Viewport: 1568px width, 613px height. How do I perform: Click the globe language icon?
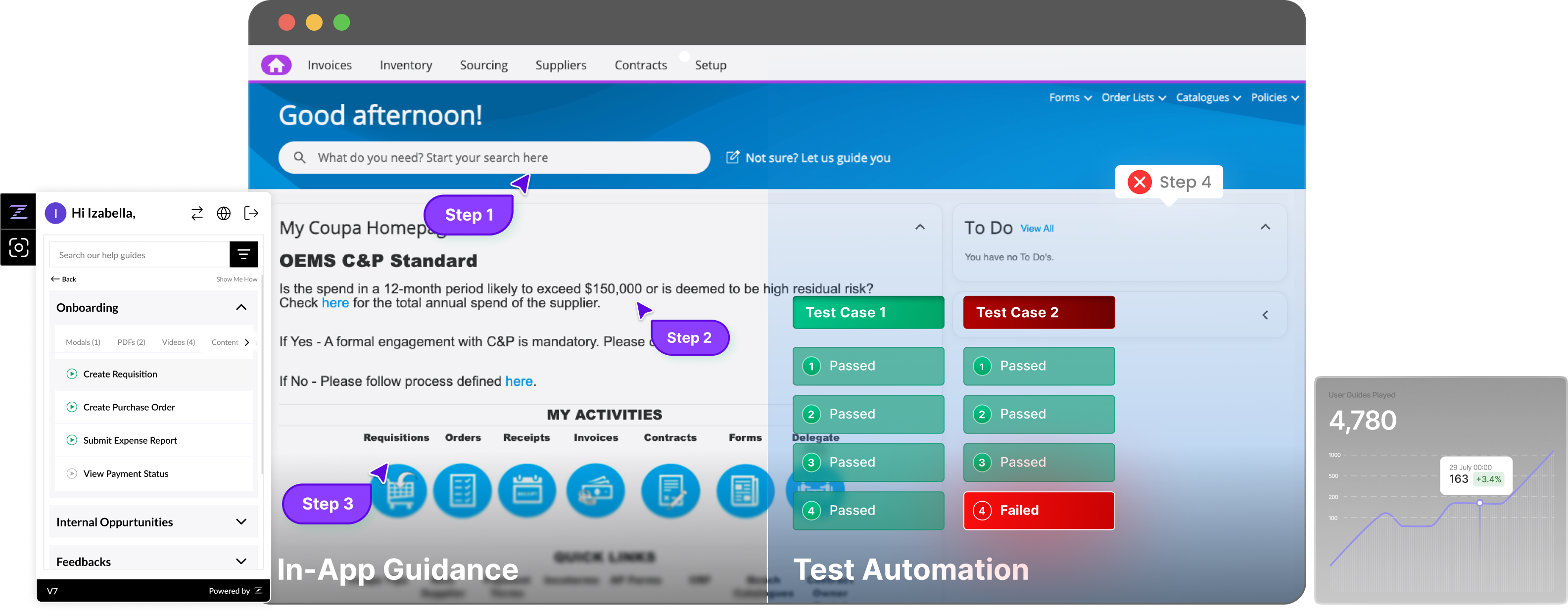click(223, 213)
